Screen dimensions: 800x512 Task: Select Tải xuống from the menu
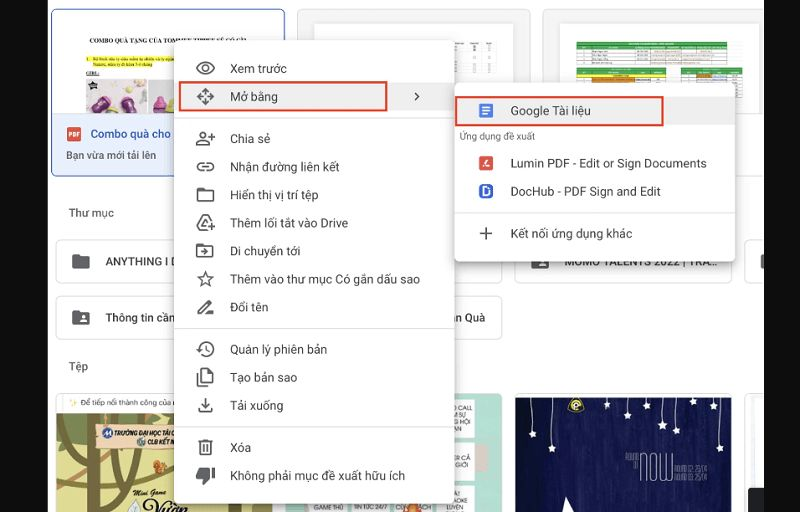pyautogui.click(x=314, y=405)
